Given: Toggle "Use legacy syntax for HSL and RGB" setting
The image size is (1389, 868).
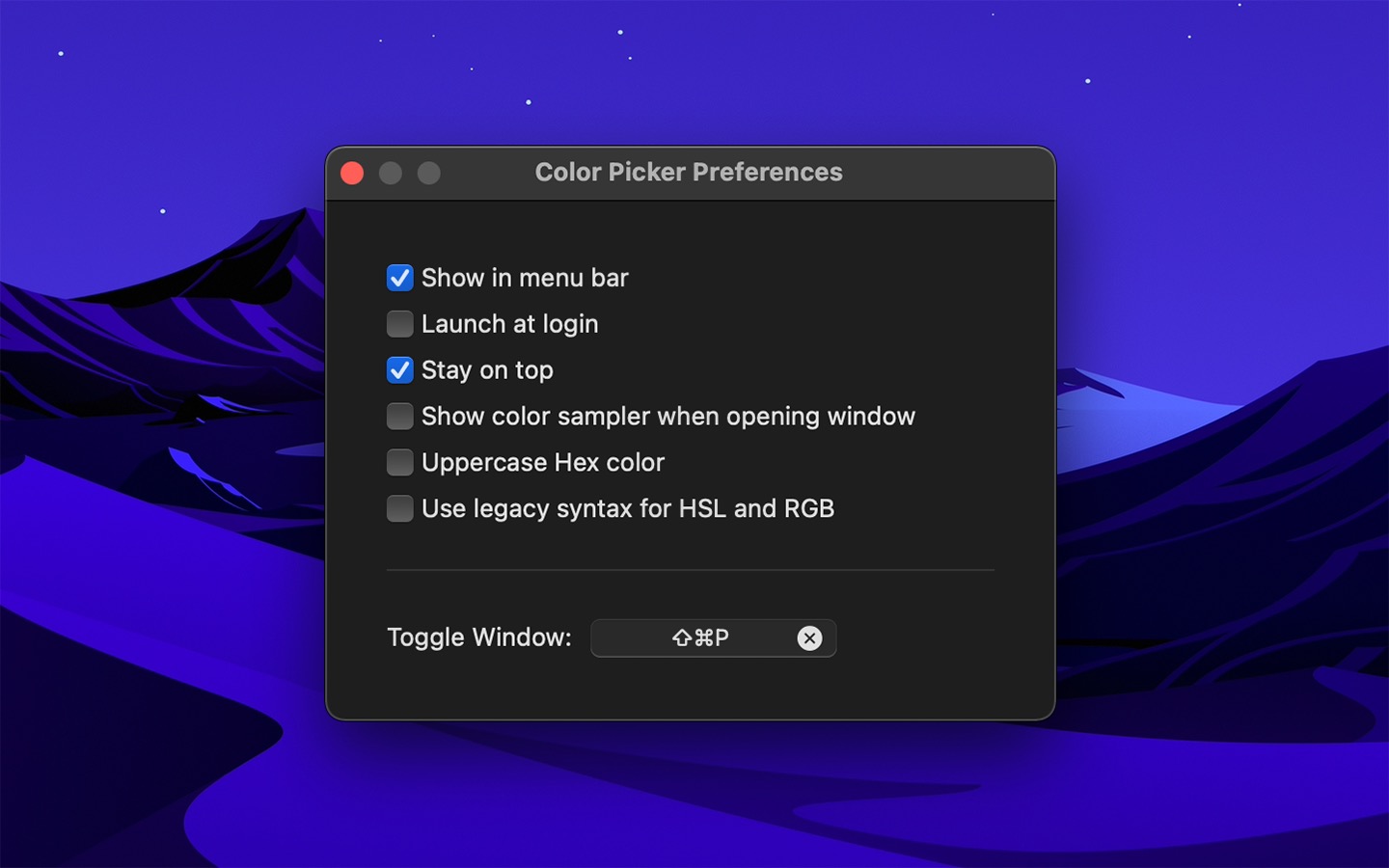Looking at the screenshot, I should point(399,508).
